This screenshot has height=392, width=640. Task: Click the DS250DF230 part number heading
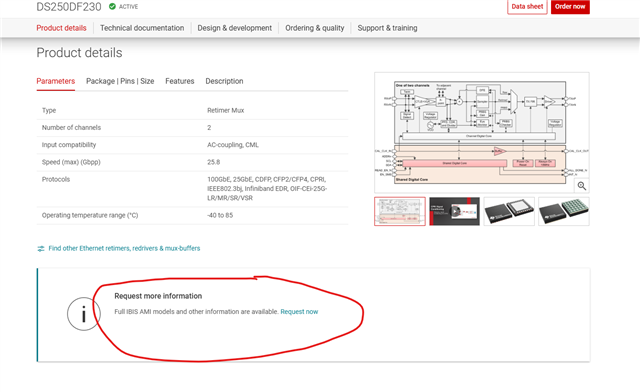click(x=69, y=7)
